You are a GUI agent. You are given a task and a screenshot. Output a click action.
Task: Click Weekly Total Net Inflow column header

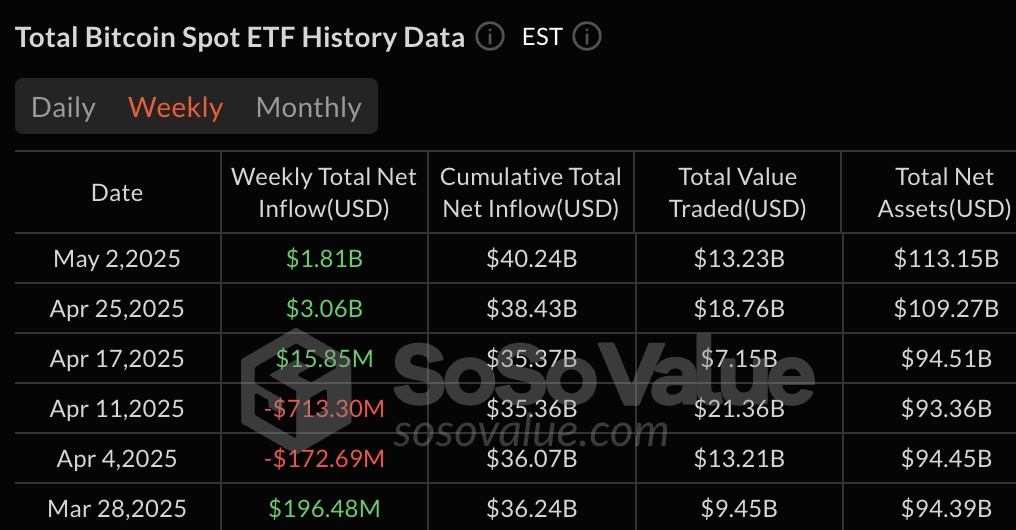point(324,193)
